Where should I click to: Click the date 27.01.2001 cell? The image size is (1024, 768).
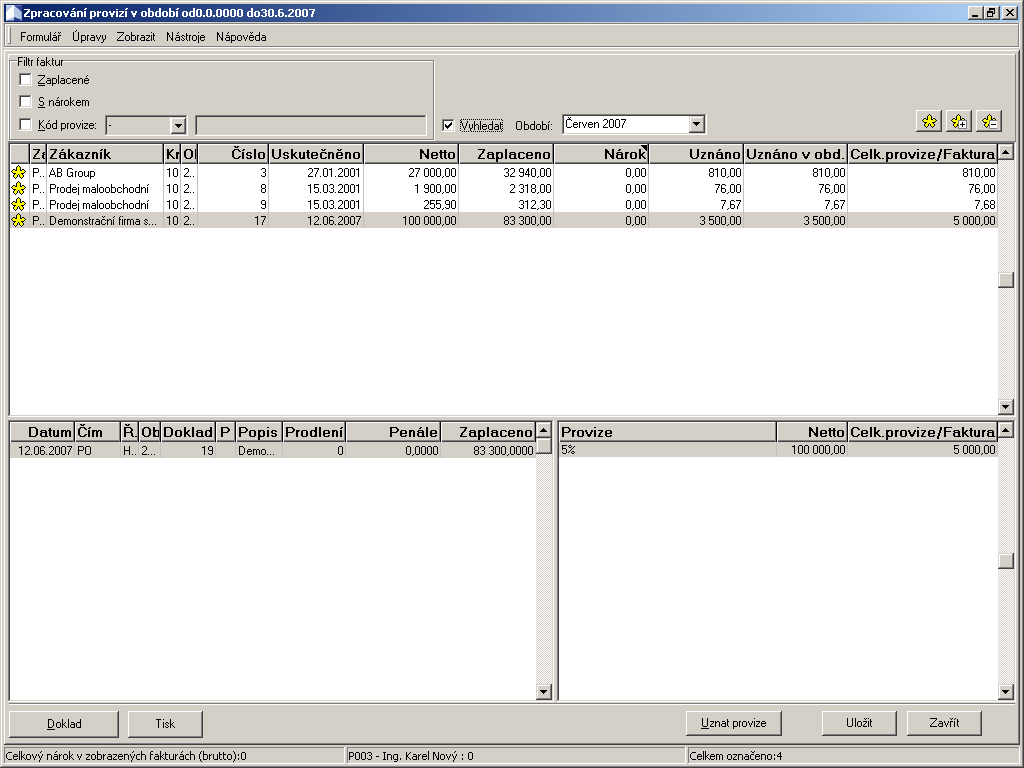coord(316,172)
